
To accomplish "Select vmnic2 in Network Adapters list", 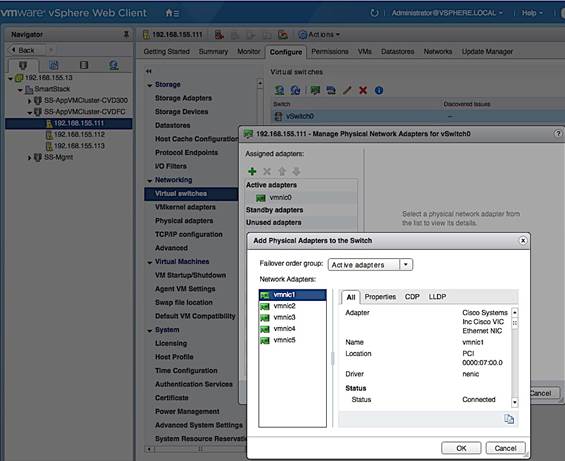I will pos(292,306).
